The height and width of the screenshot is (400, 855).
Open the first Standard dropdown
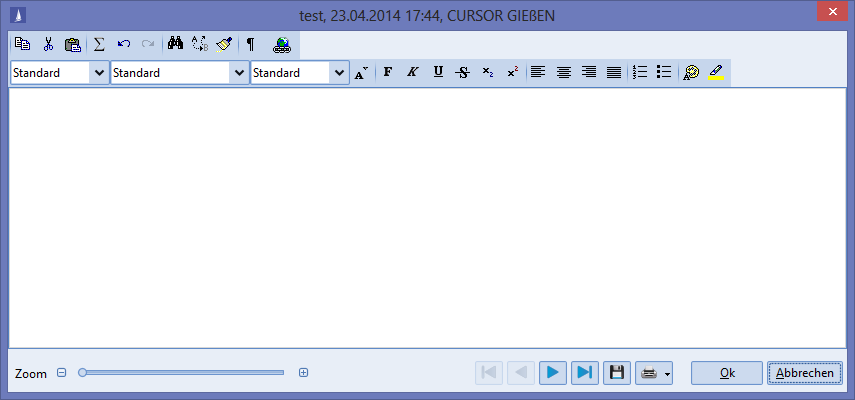98,73
